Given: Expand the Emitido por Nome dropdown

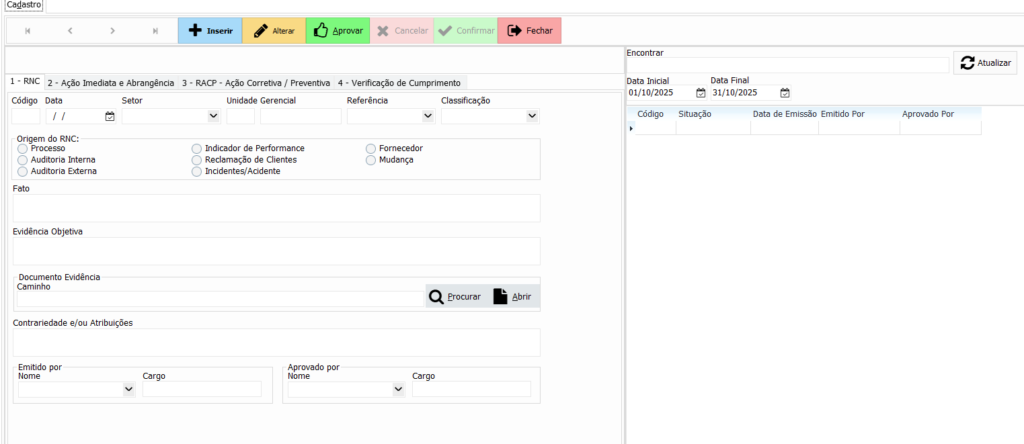Looking at the screenshot, I should point(128,389).
